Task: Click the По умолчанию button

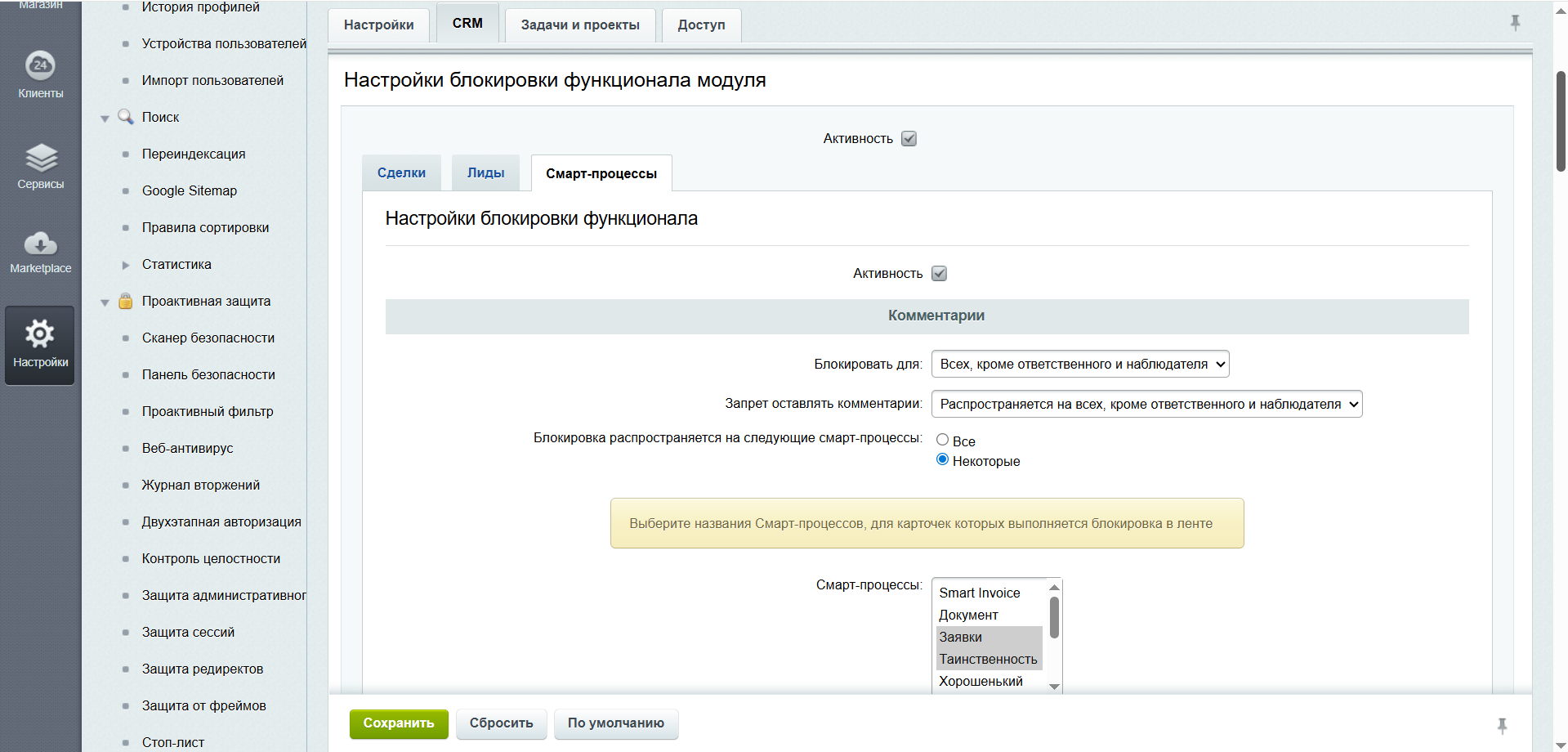Action: (x=615, y=723)
